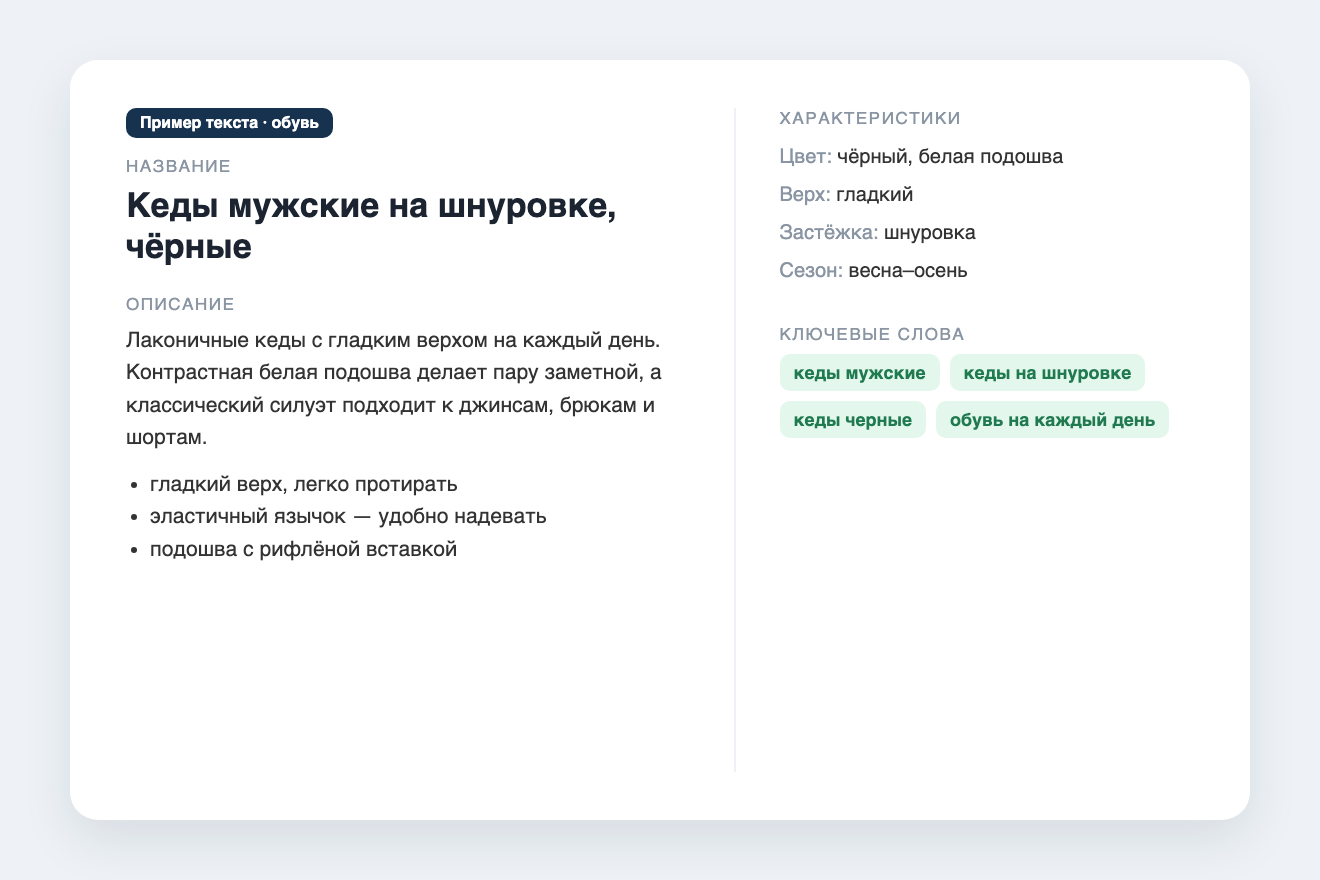Viewport: 1320px width, 880px height.
Task: Click the 'ХАРАКТЕРИСТИКИ' heading
Action: click(x=870, y=118)
